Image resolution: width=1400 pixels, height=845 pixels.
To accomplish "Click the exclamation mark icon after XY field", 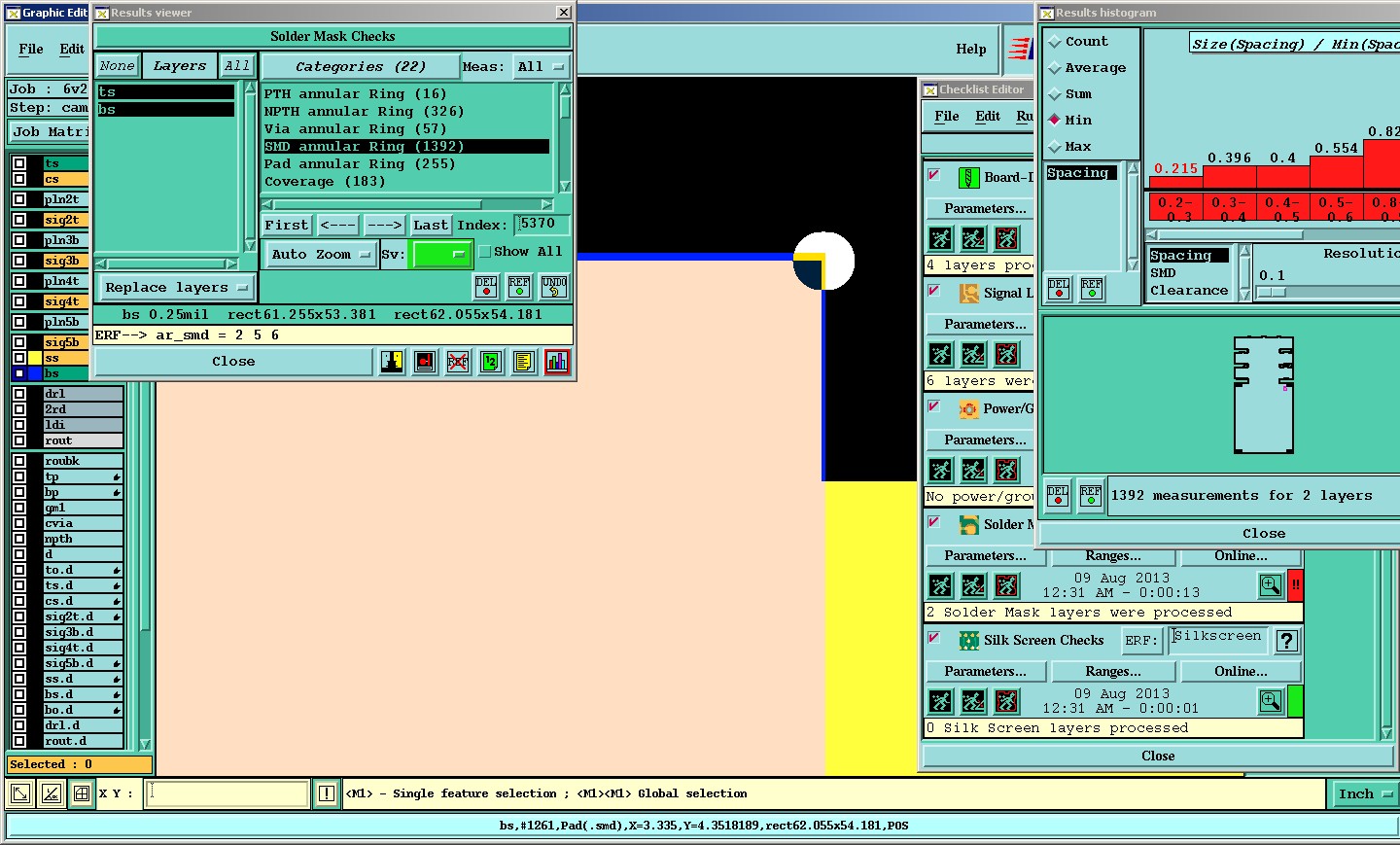I will pyautogui.click(x=327, y=793).
